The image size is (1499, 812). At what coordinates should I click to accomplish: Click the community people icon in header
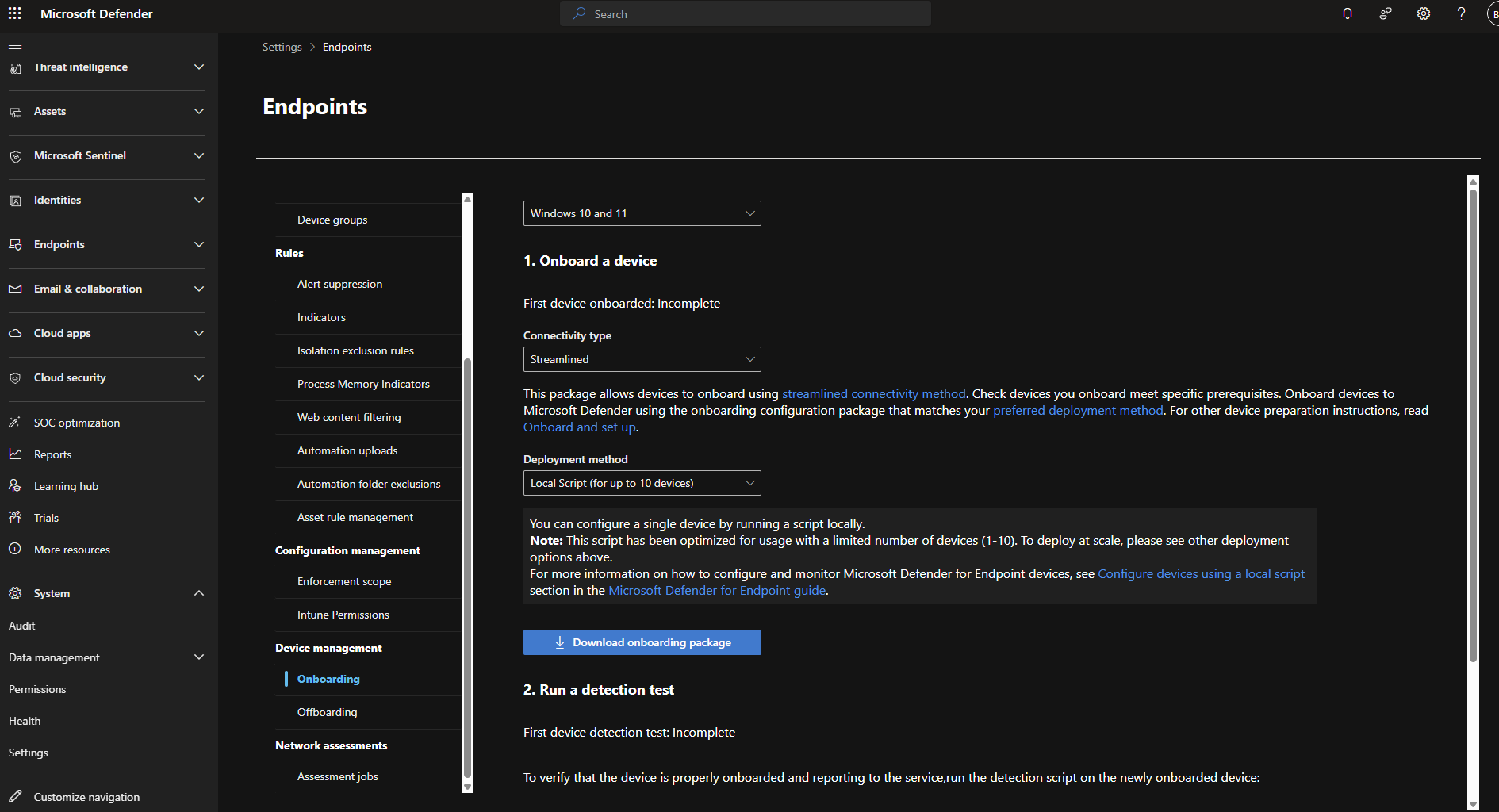[x=1385, y=13]
